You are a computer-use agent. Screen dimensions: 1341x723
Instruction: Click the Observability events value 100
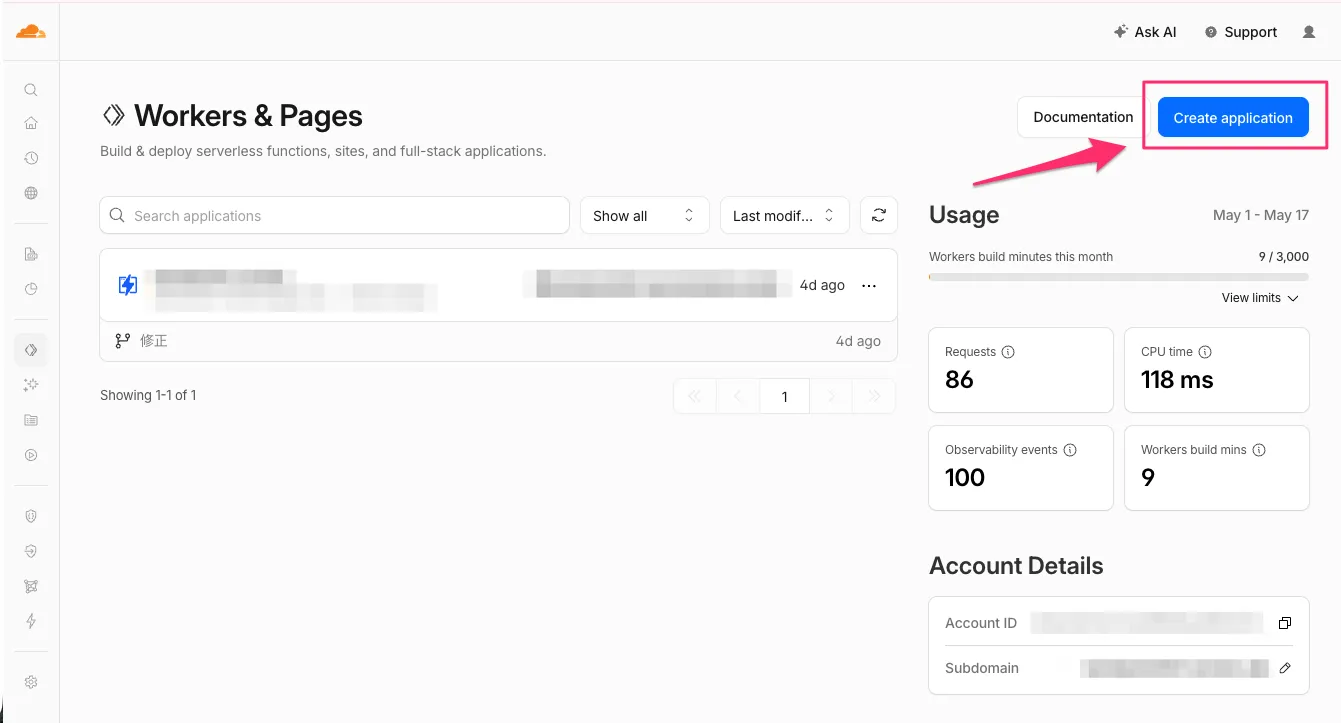(x=965, y=477)
